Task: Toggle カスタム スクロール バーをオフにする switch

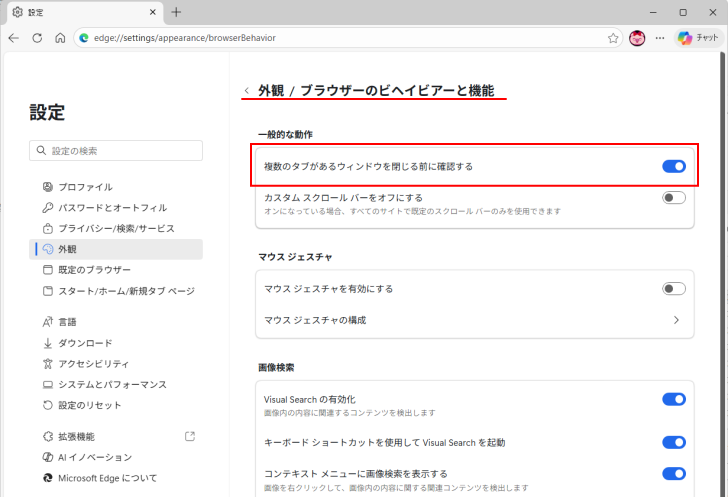Action: [674, 198]
